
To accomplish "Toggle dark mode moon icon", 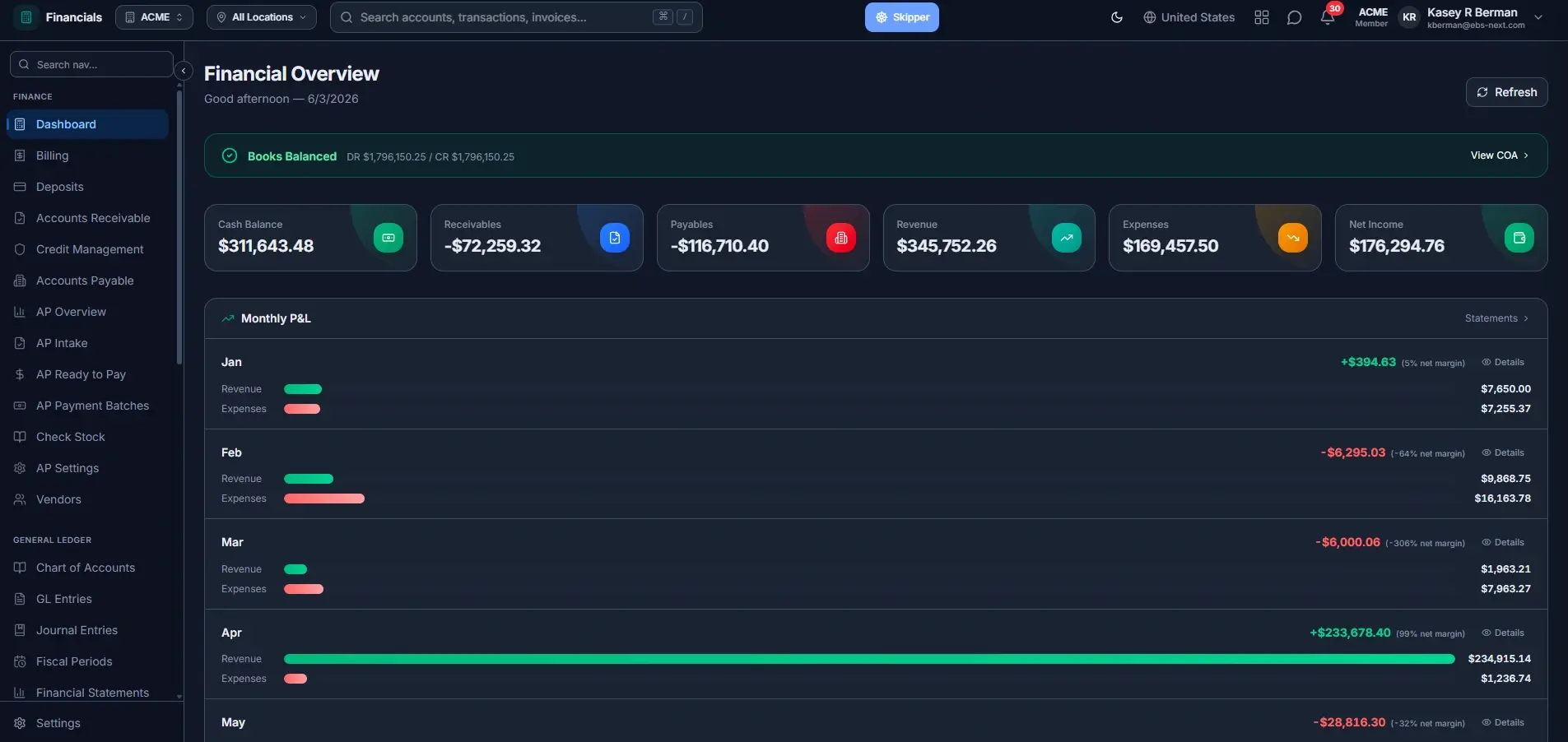I will click(1117, 17).
